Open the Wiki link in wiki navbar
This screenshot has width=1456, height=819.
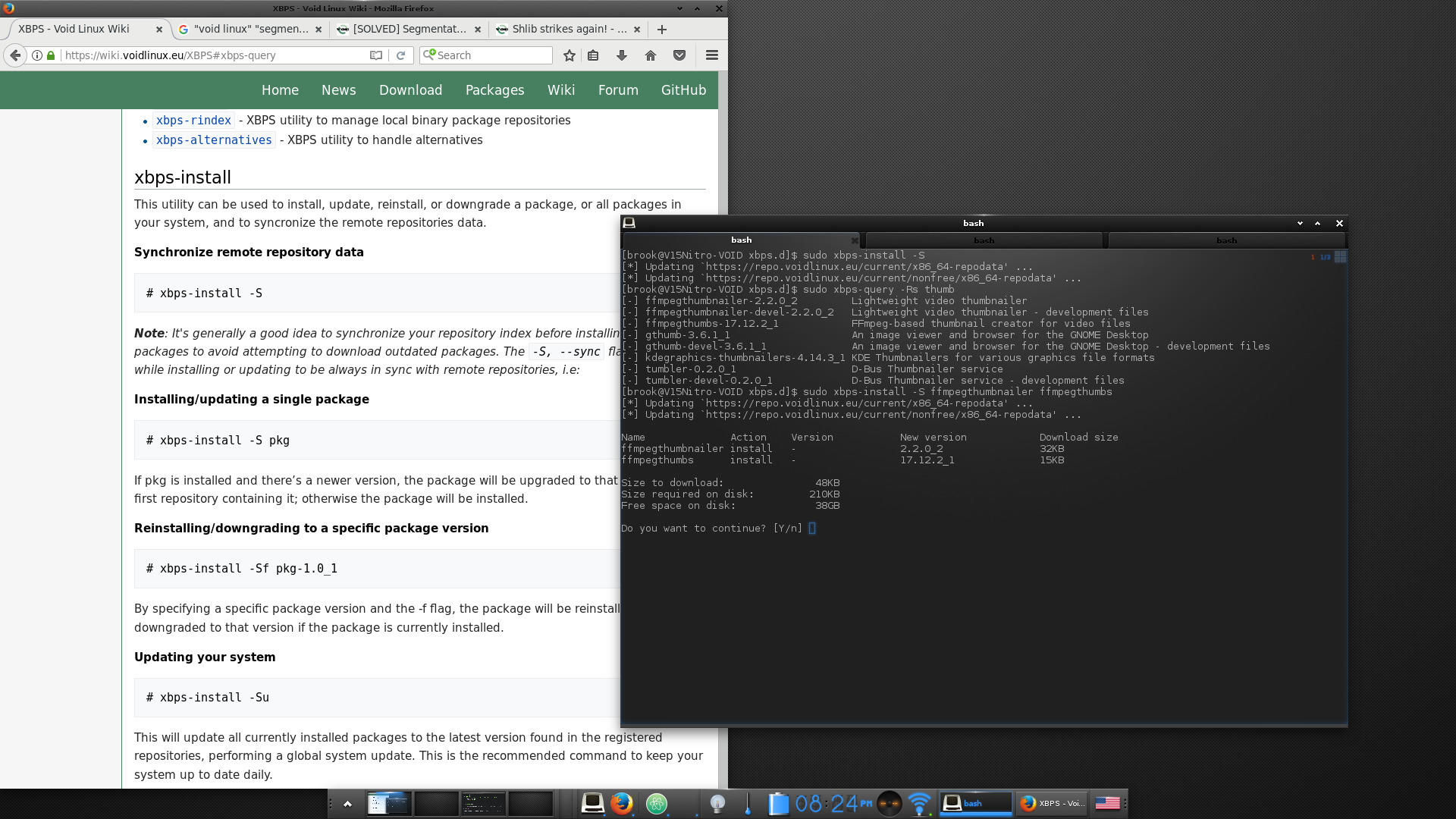(561, 90)
